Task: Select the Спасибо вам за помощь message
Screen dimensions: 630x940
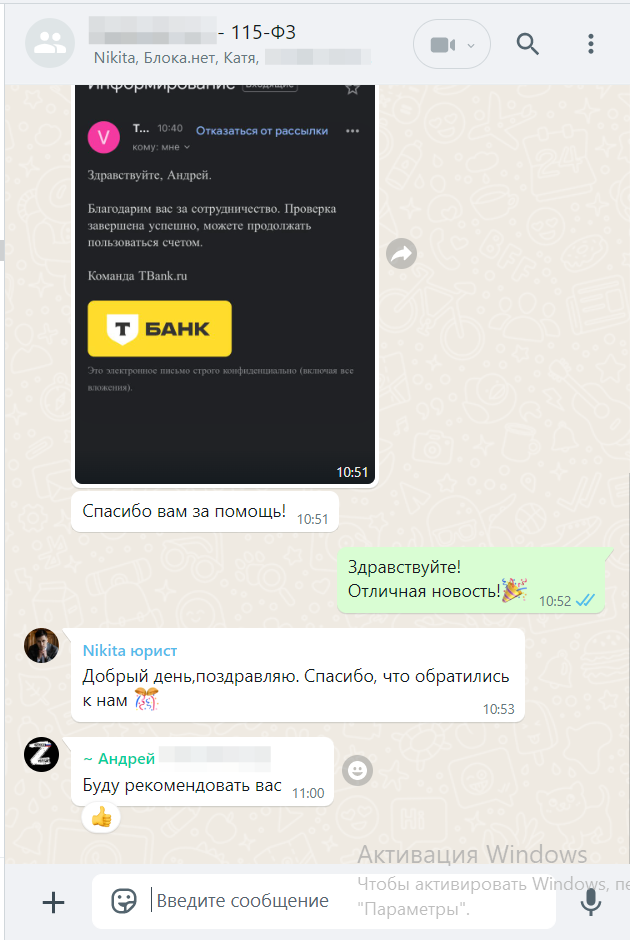Action: (205, 512)
